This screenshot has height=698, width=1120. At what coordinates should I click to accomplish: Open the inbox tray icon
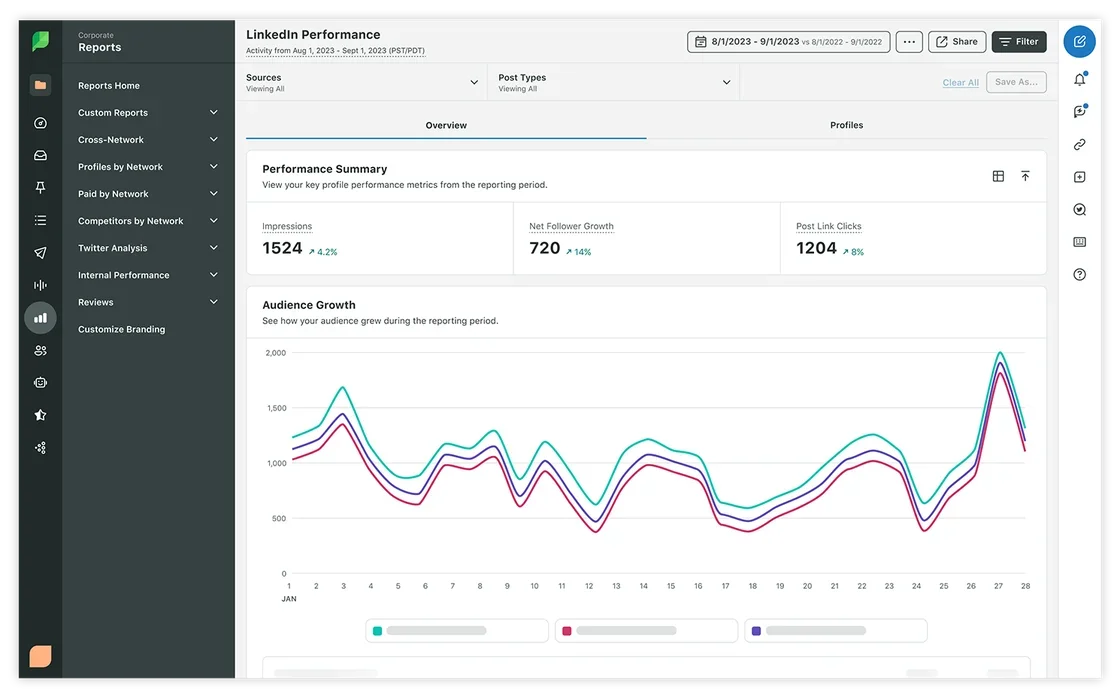click(x=41, y=155)
